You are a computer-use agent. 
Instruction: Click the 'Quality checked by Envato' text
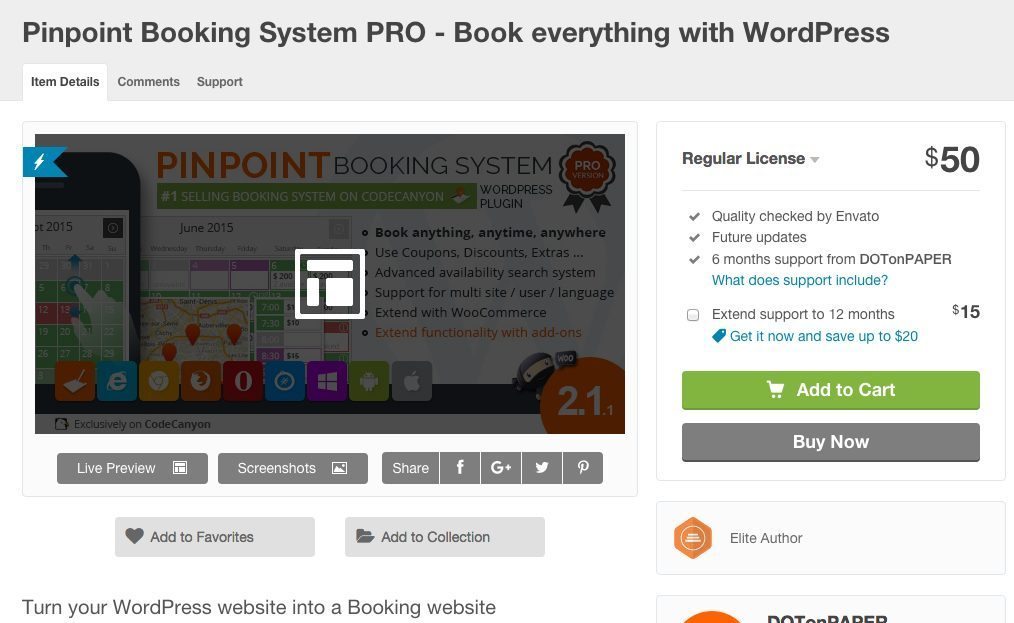pyautogui.click(x=795, y=216)
